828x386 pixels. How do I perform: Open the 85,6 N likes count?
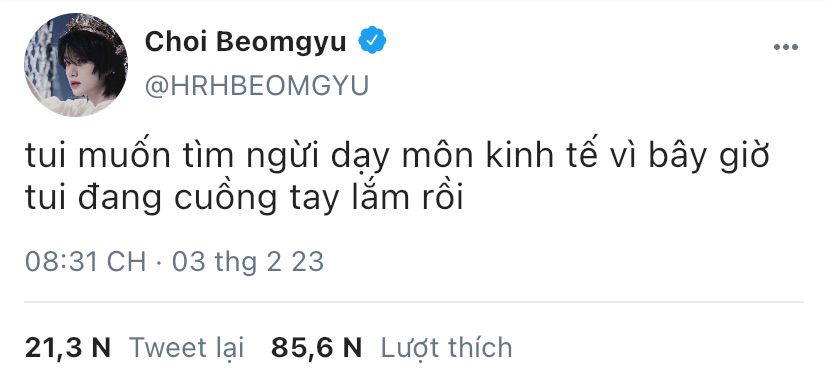(x=316, y=348)
